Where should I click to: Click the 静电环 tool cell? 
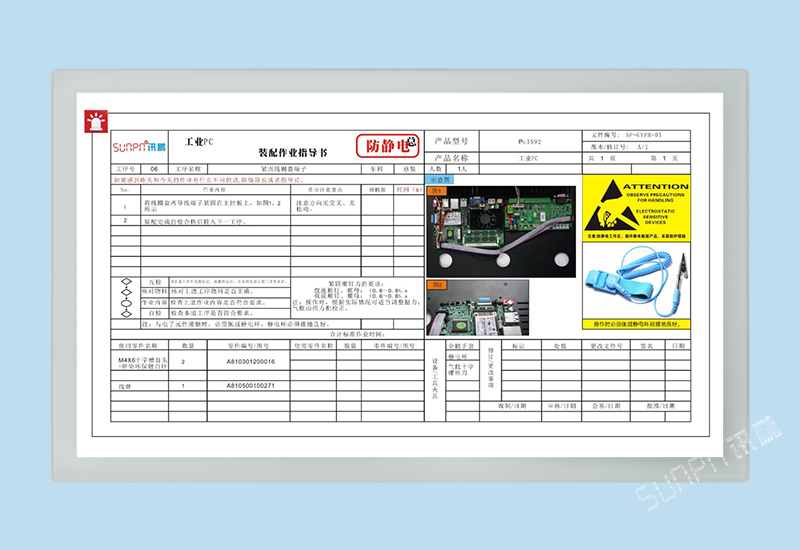tap(462, 356)
